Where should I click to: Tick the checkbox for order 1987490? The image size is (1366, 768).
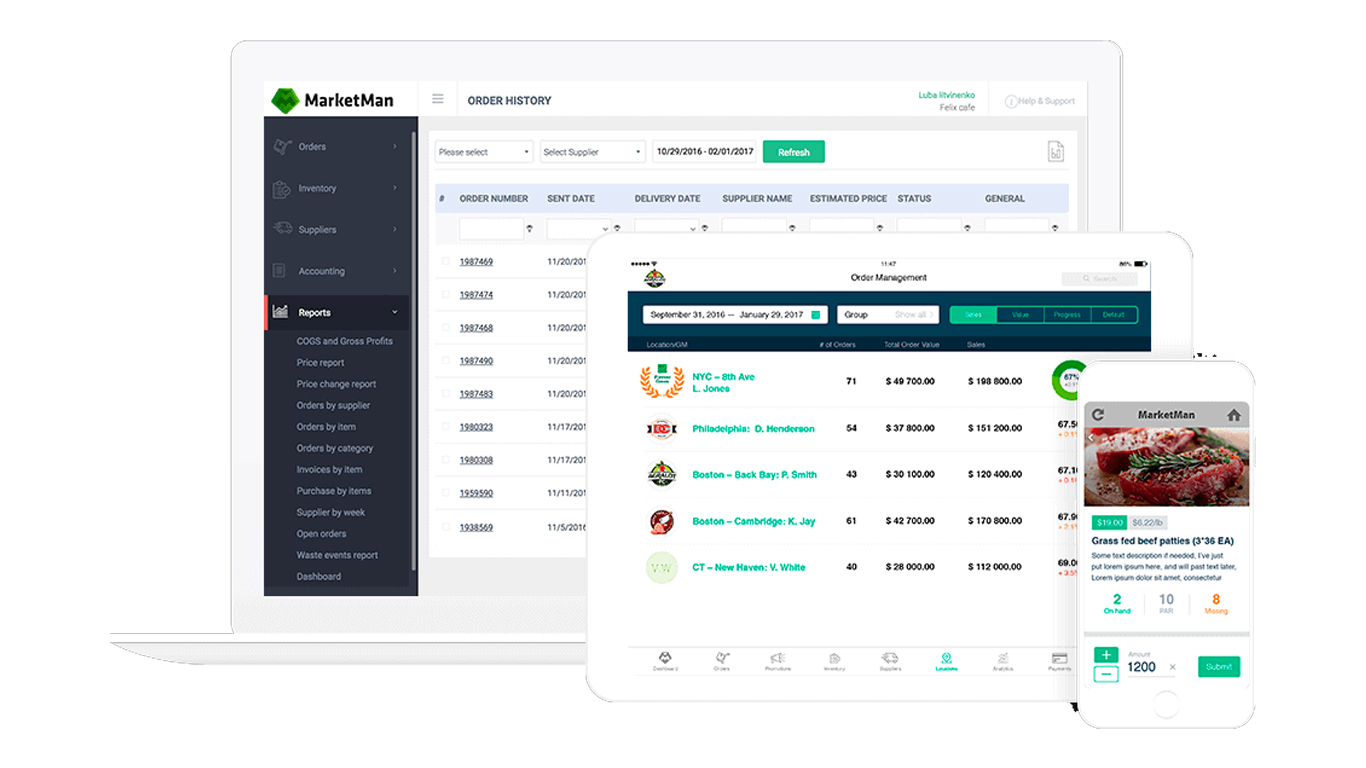pos(446,360)
